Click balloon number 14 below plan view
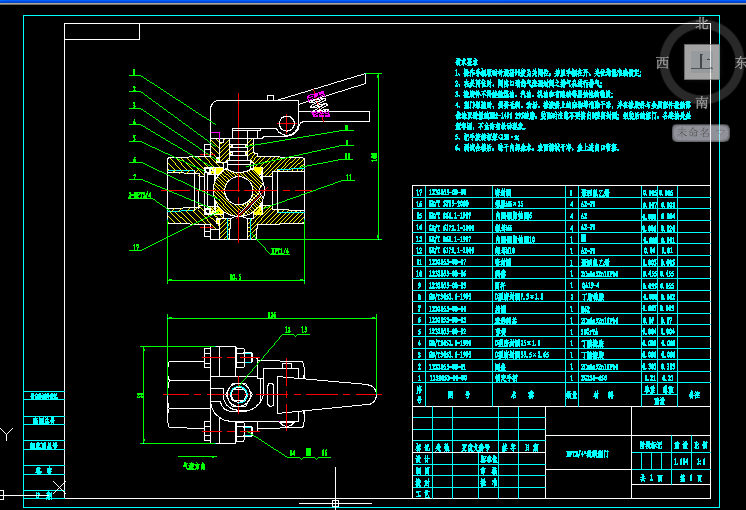The image size is (746, 510). coord(292,453)
